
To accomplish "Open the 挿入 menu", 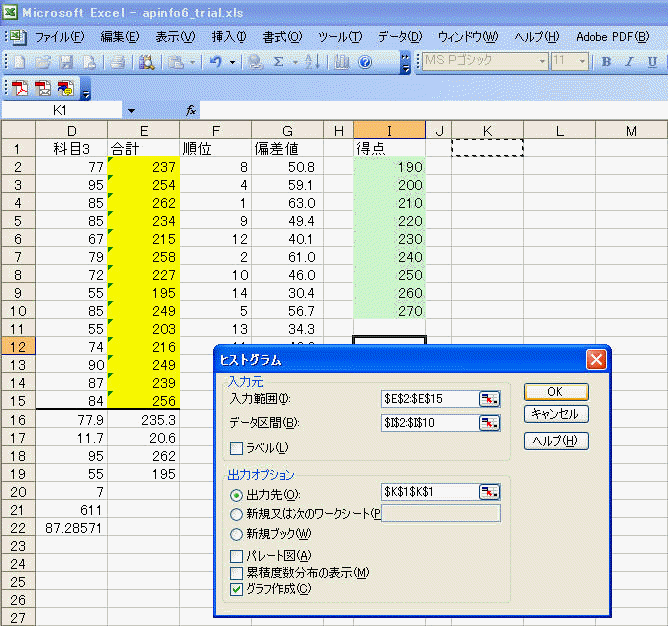I will coord(229,37).
